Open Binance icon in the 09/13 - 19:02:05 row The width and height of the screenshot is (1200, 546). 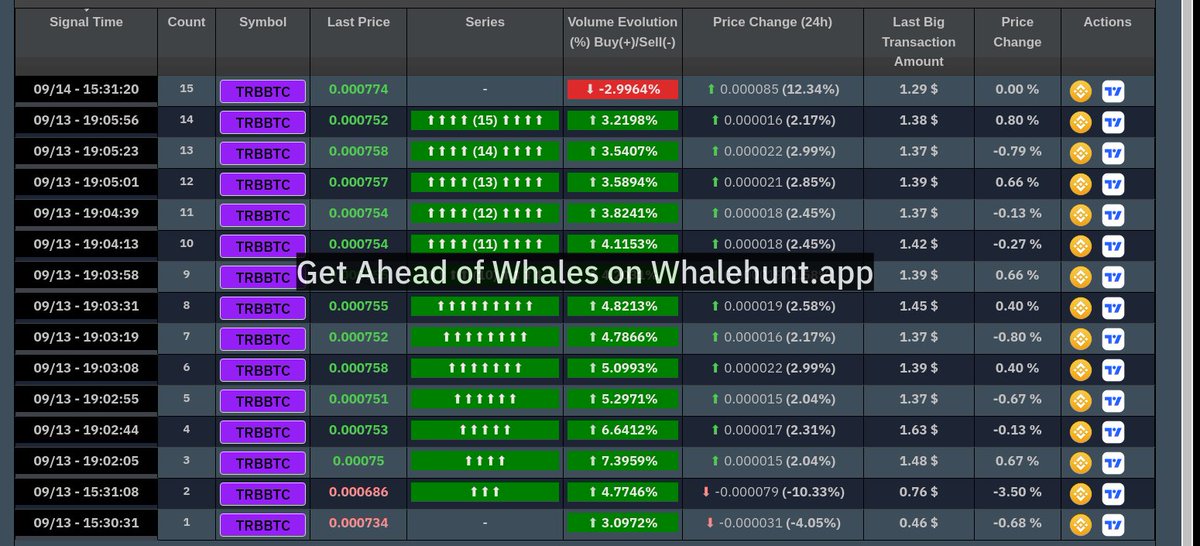pyautogui.click(x=1080, y=463)
